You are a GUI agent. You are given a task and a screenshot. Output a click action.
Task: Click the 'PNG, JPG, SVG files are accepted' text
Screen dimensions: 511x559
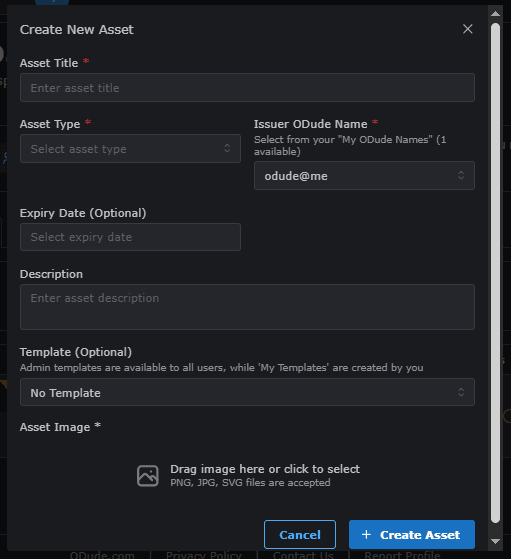pos(250,483)
